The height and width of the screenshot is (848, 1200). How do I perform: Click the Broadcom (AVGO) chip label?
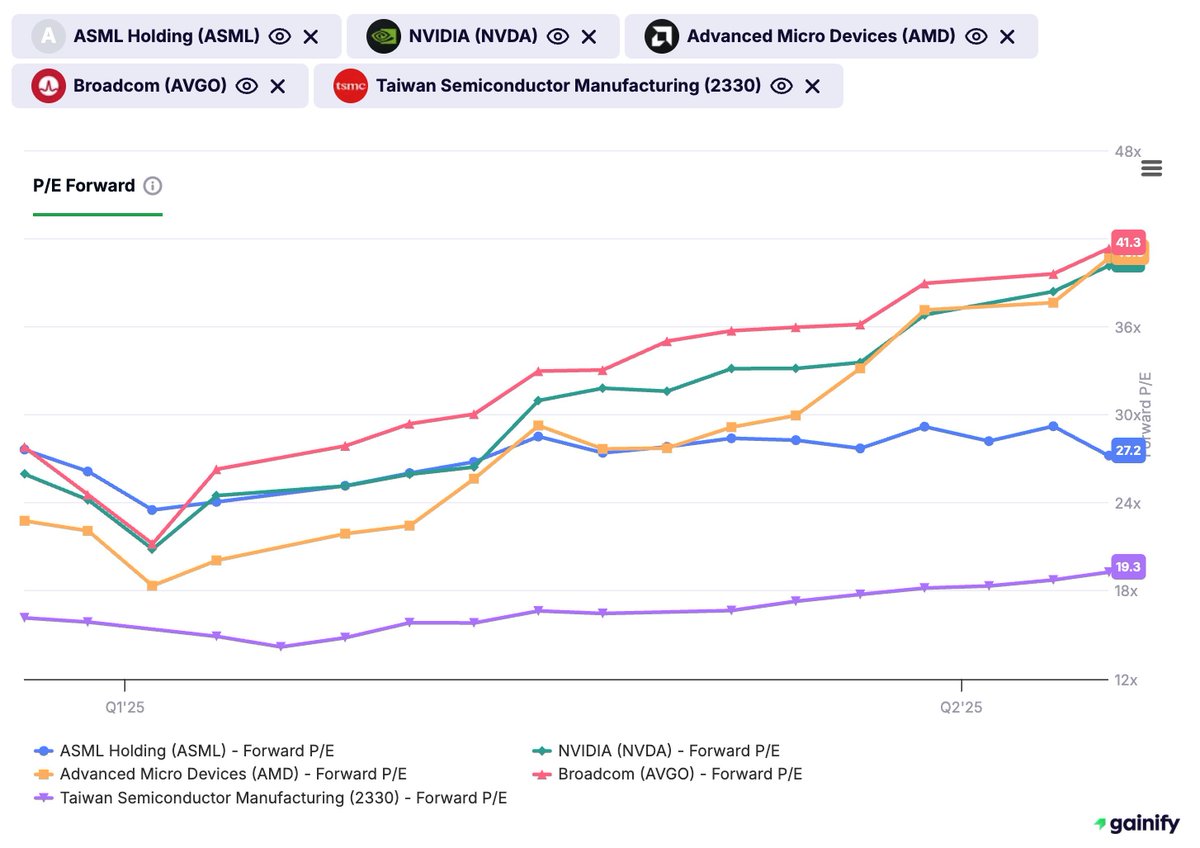coord(150,86)
